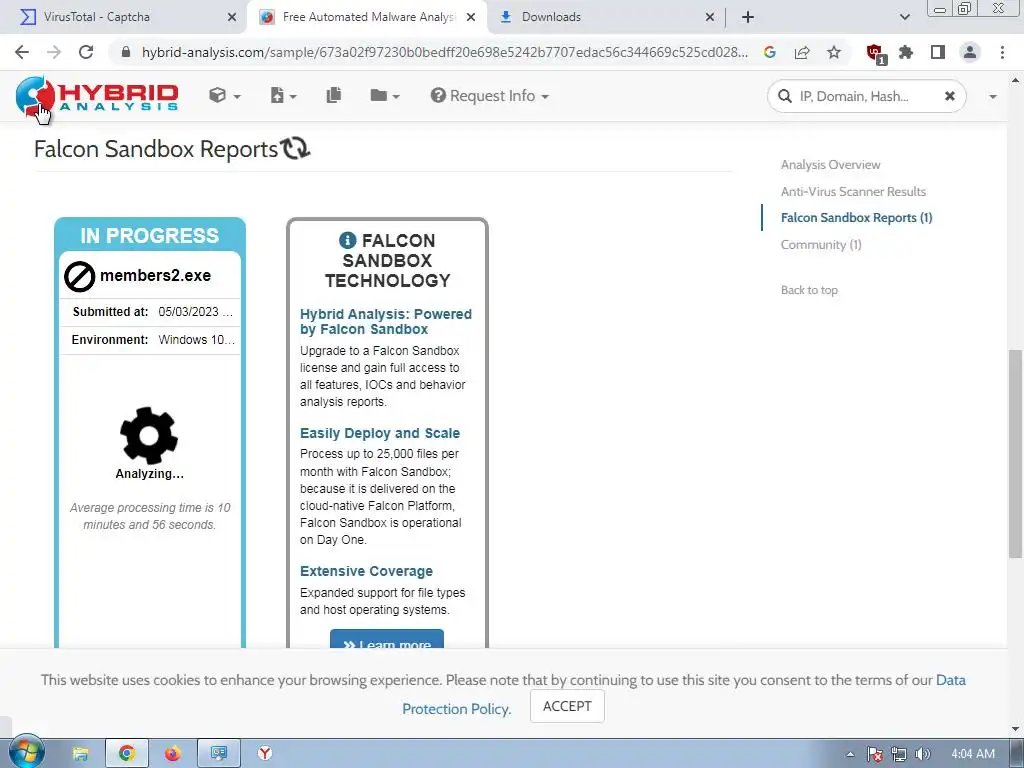Toggle the browser side panel
1024x768 pixels.
coord(938,52)
